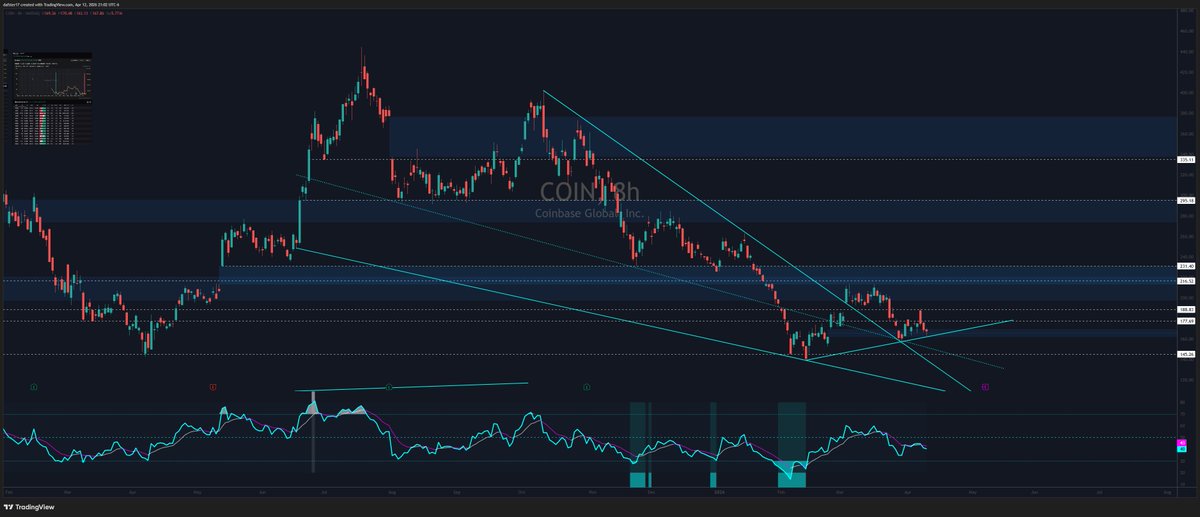Select the 188.87 price level label
The image size is (1200, 517).
click(x=1188, y=310)
